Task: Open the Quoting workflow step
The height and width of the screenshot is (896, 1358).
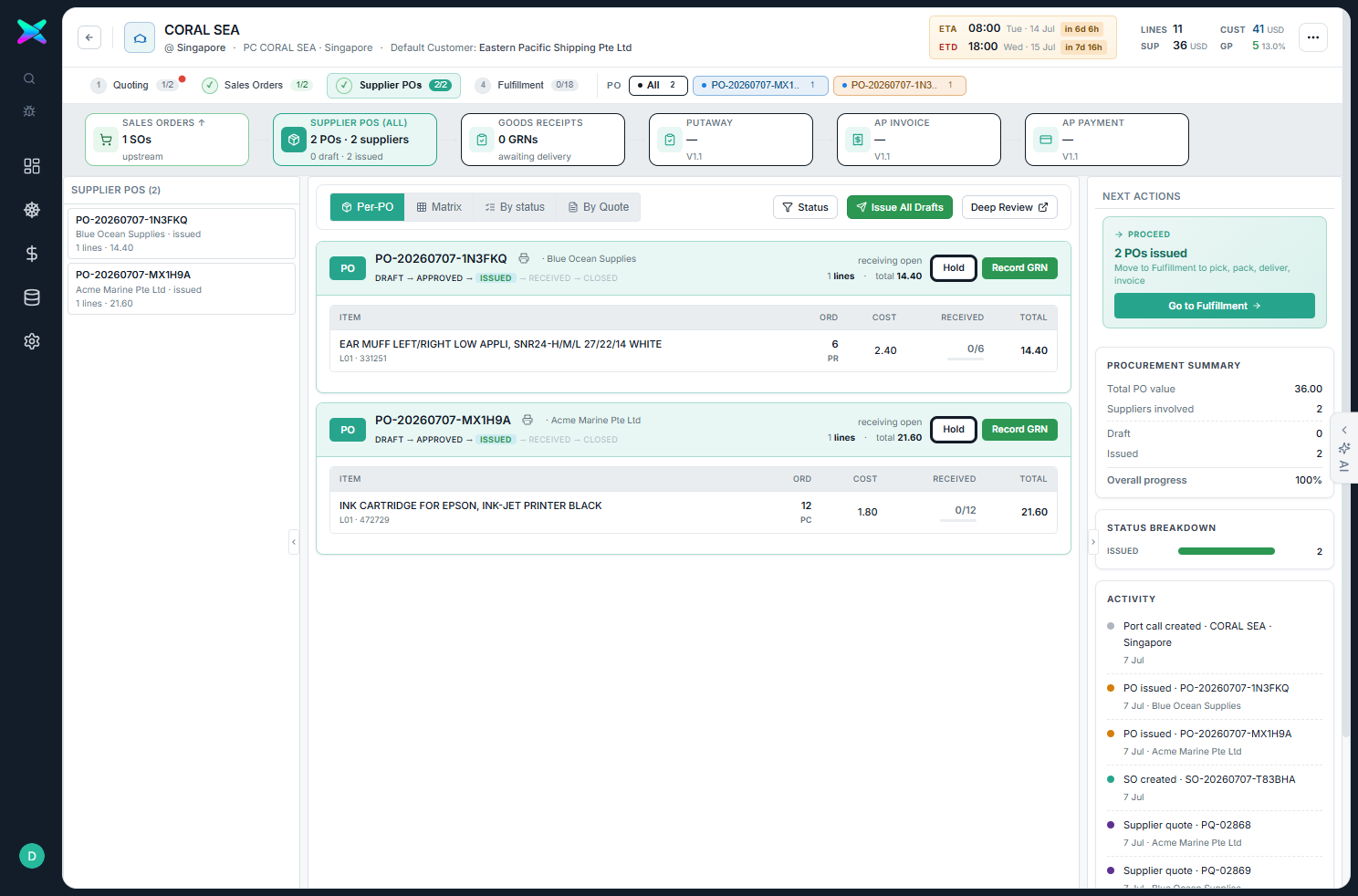Action: pos(135,85)
